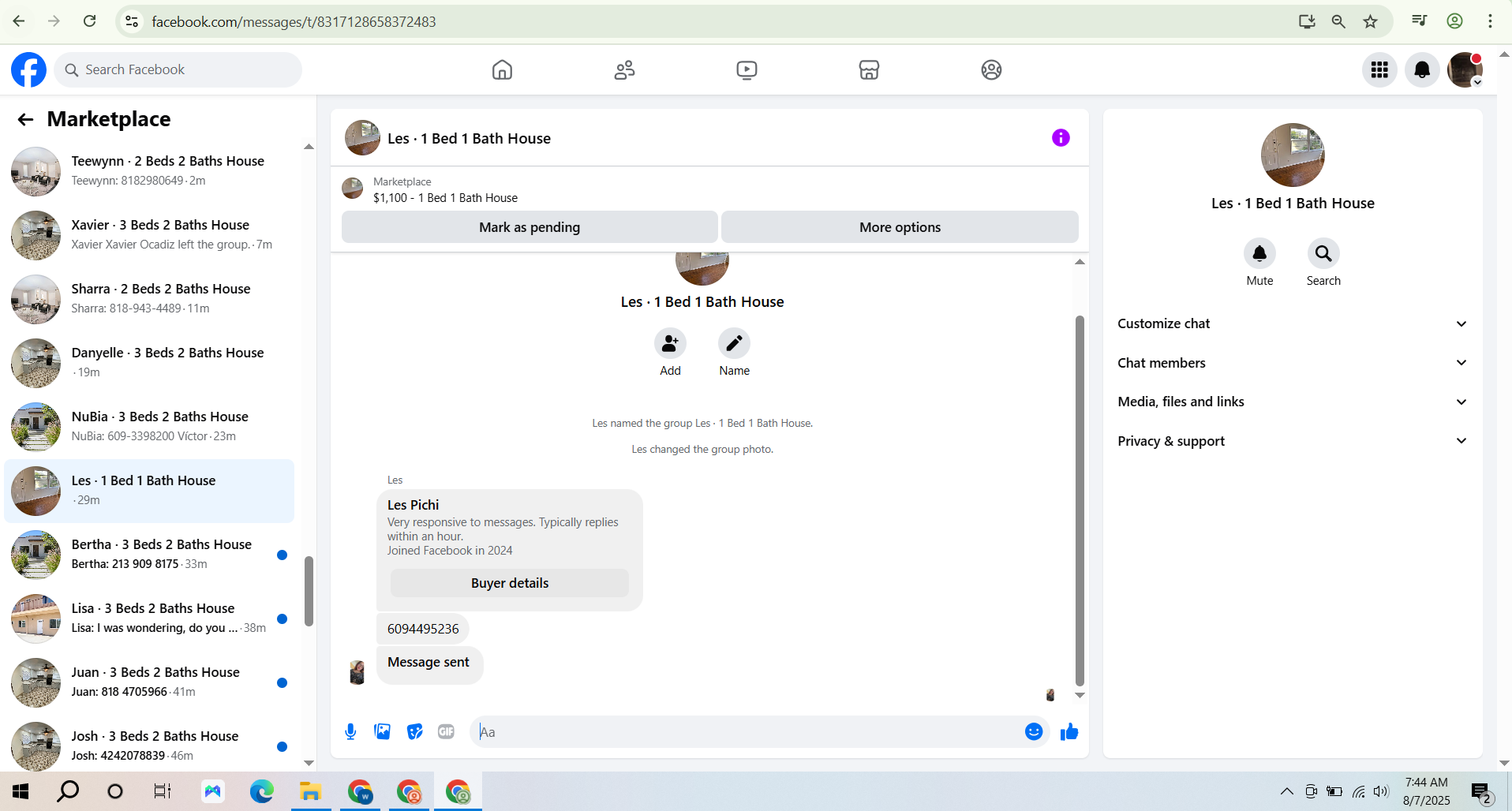Viewport: 1512px width, 811px height.
Task: Click the large group photo in right panel
Action: coord(1293,155)
